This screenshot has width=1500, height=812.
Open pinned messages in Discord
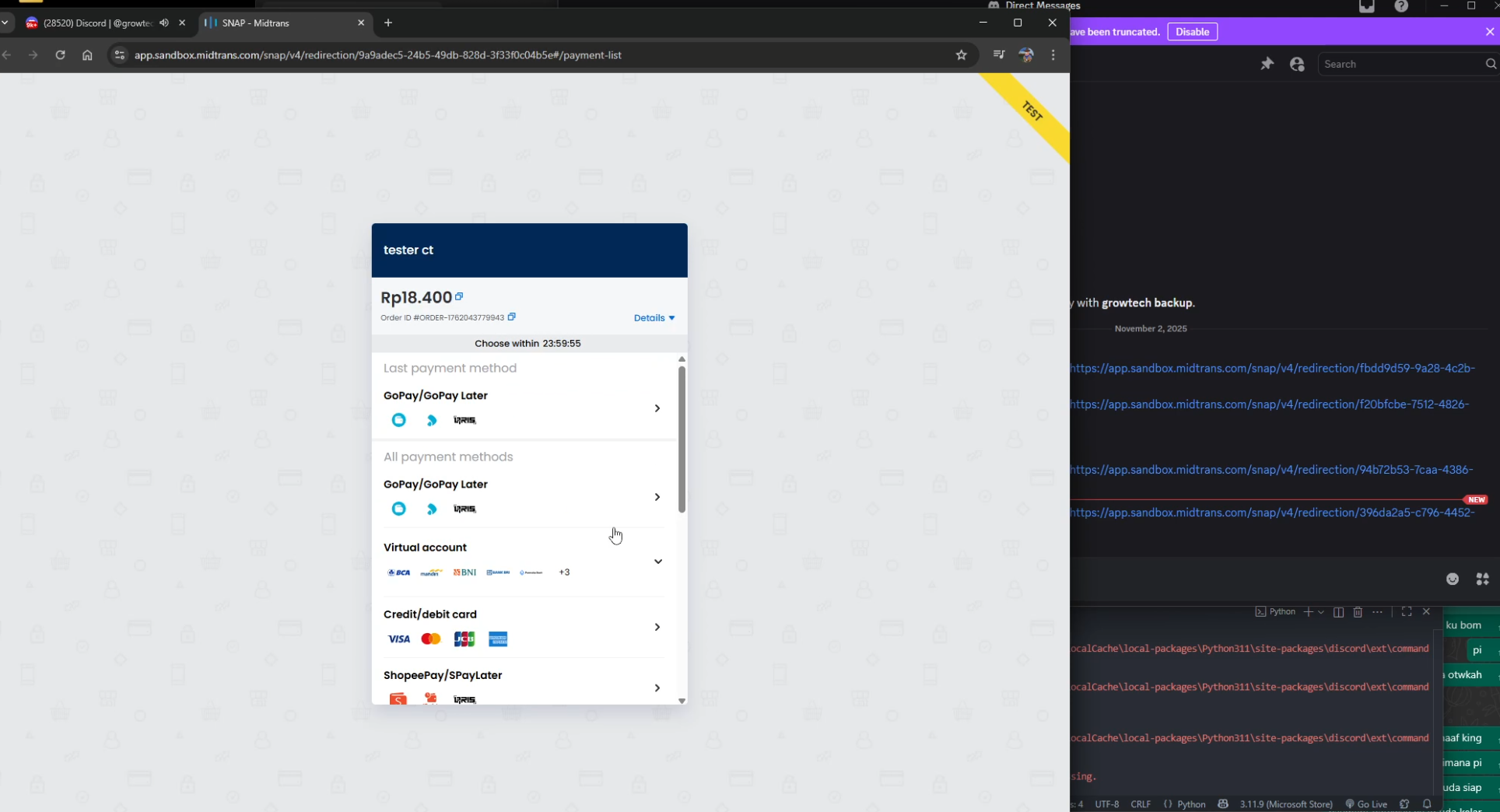click(x=1267, y=64)
